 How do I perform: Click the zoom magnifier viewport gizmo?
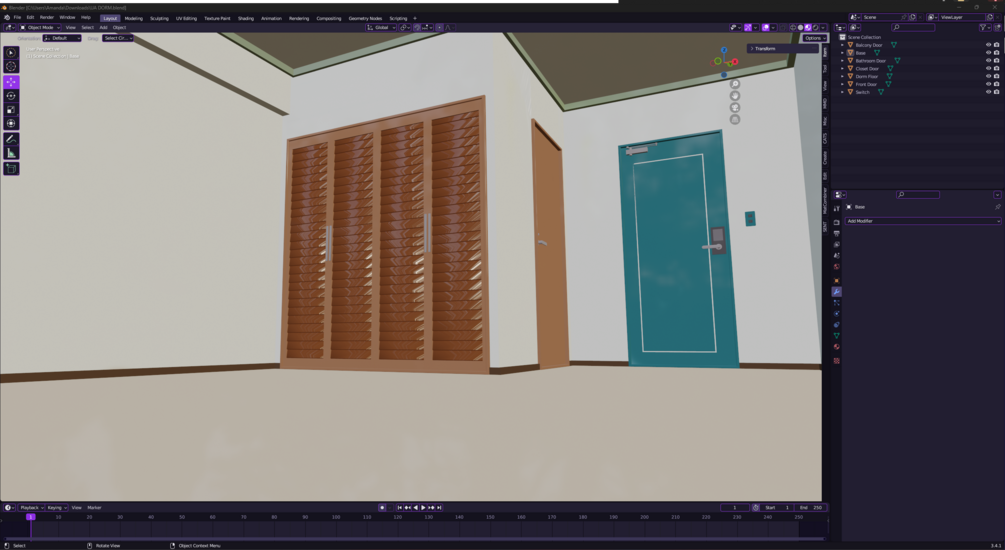(735, 84)
